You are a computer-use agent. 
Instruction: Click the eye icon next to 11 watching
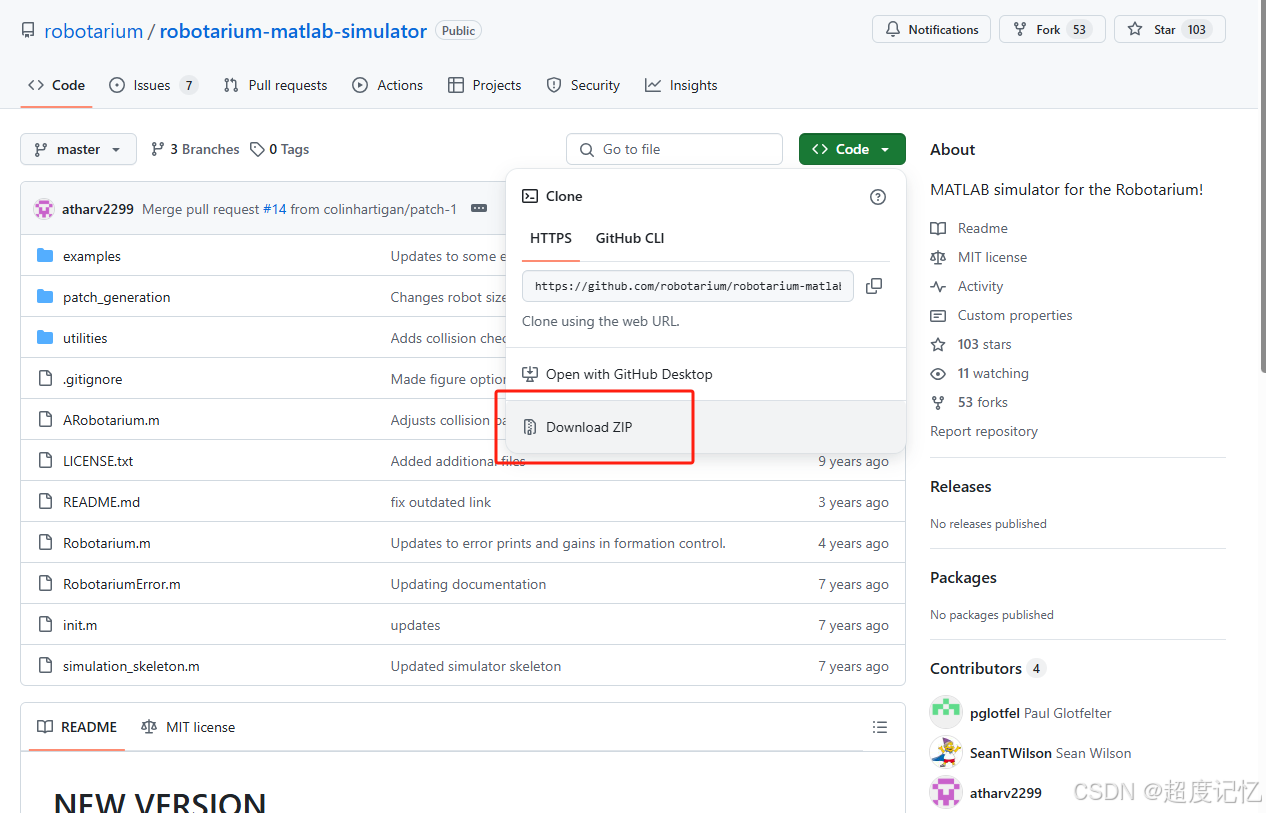pyautogui.click(x=938, y=373)
